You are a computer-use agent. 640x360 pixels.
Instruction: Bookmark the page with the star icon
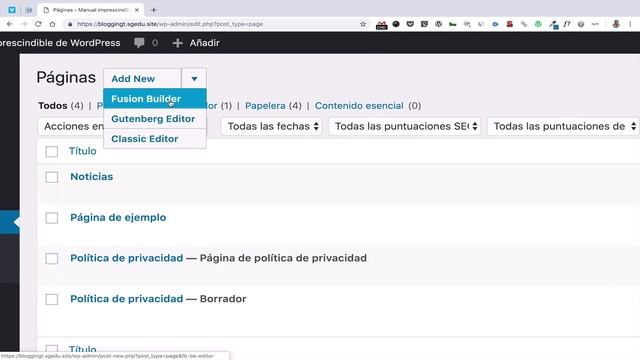(363, 24)
